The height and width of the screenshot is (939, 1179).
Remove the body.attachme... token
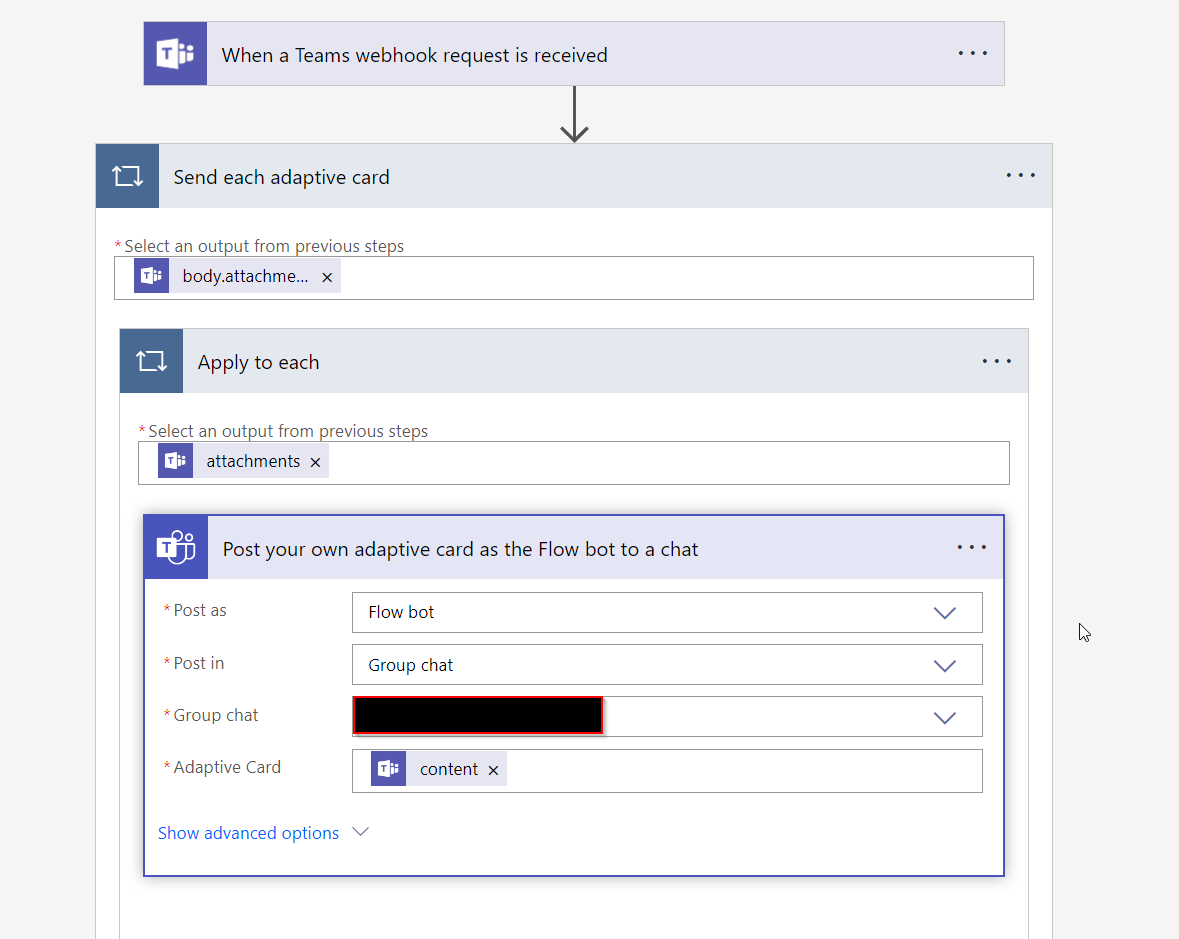coord(327,277)
